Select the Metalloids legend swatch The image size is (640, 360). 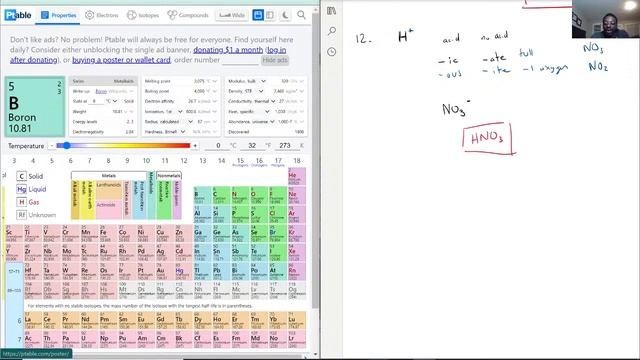151,196
